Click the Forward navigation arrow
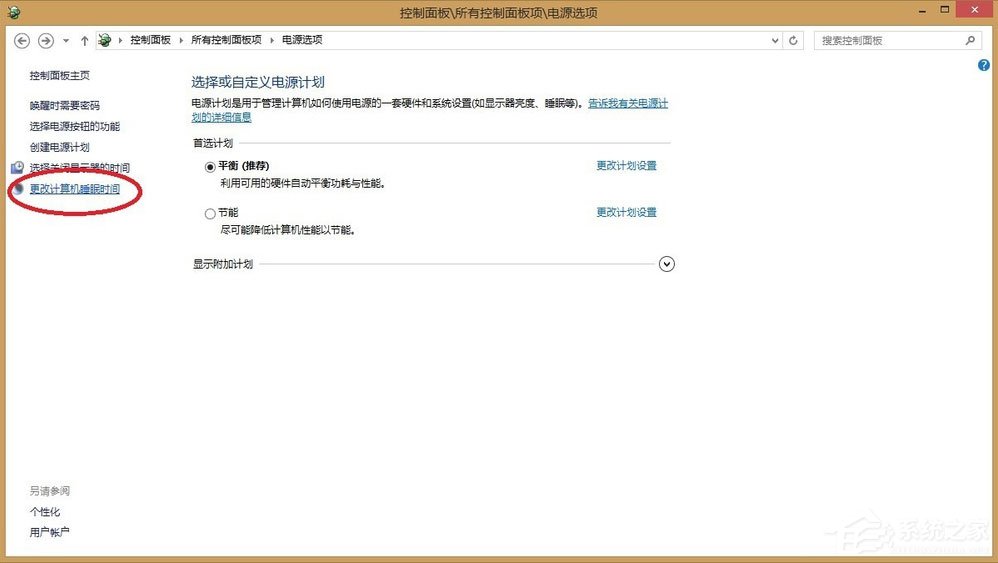Viewport: 998px width, 563px height. 45,40
